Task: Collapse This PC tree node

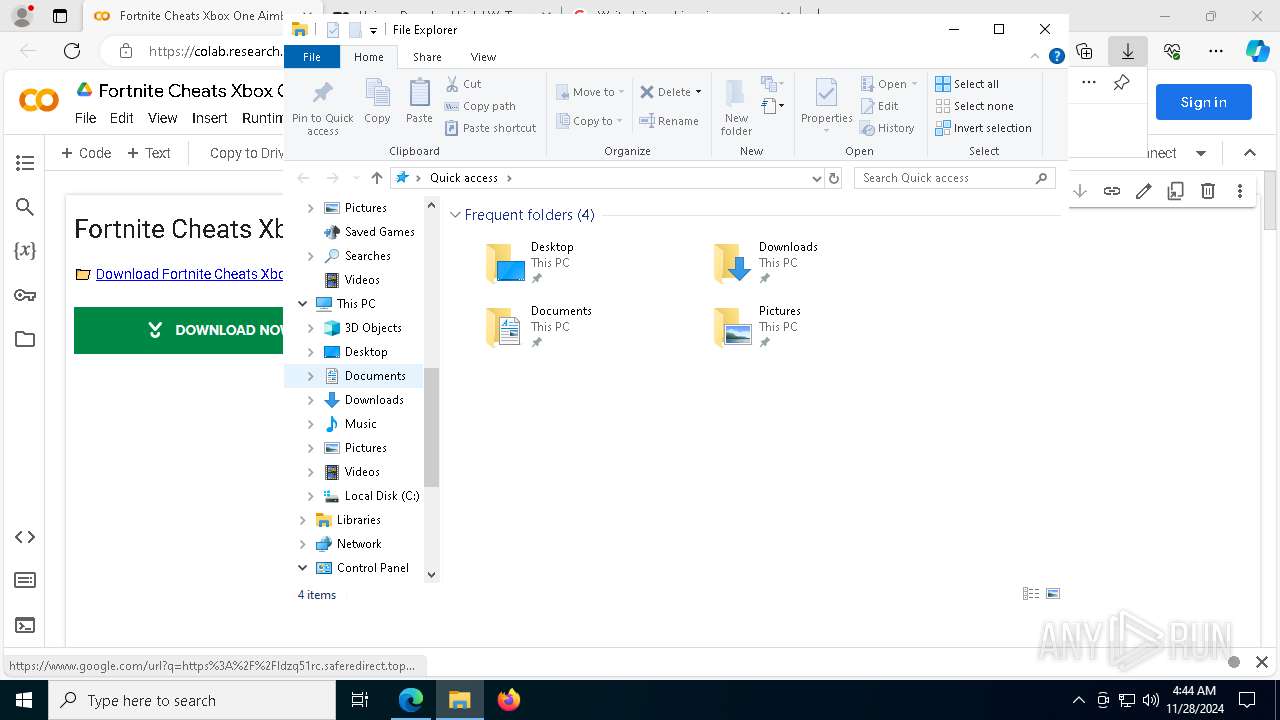Action: pyautogui.click(x=303, y=304)
